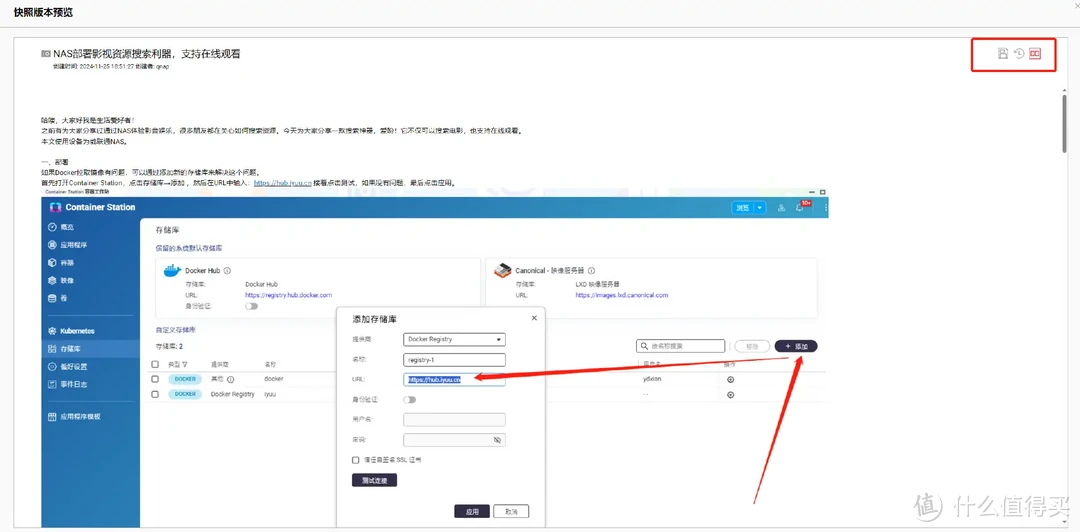Screen dimensions: 1080x532
Task: Select 存储库 registries in the sidebar
Action: point(90,349)
